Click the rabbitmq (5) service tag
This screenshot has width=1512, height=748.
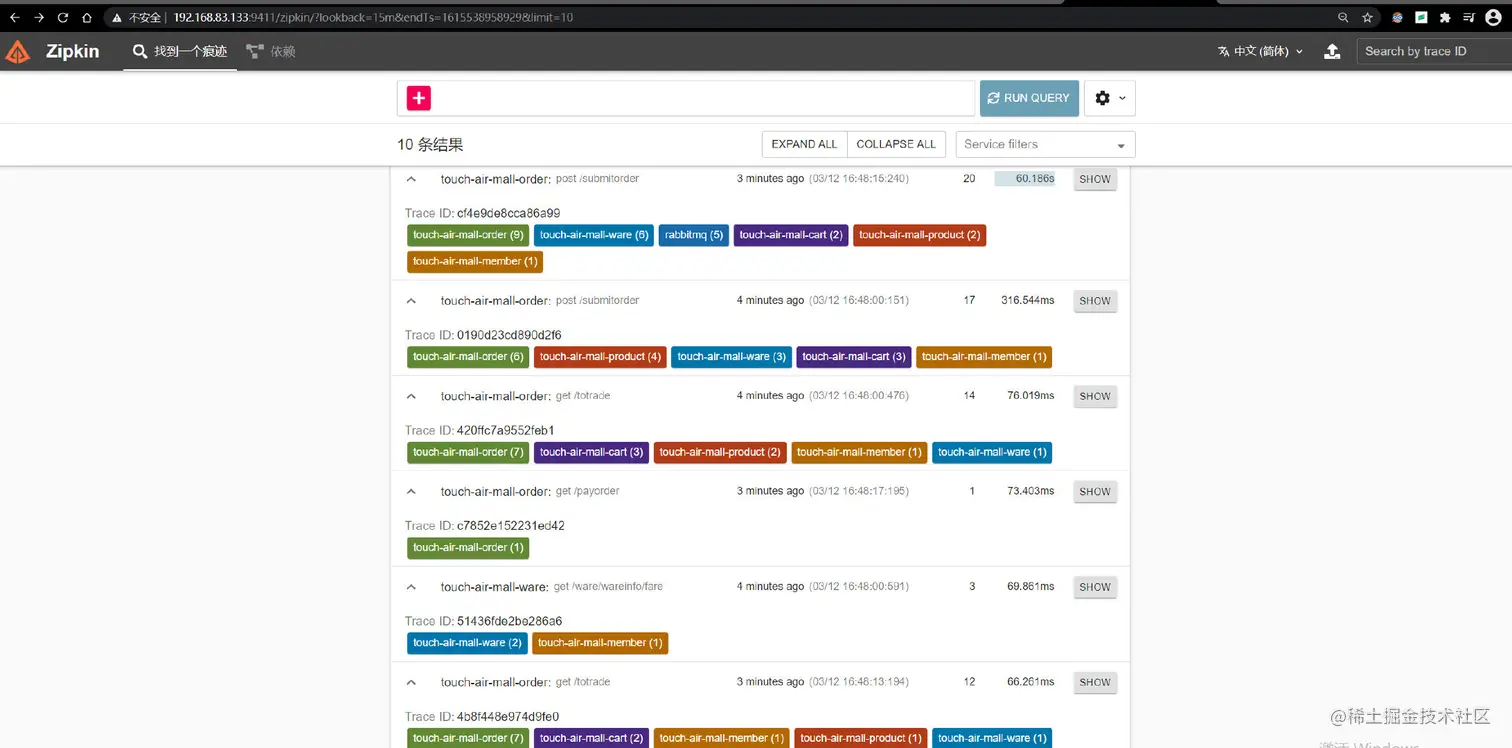click(x=694, y=235)
